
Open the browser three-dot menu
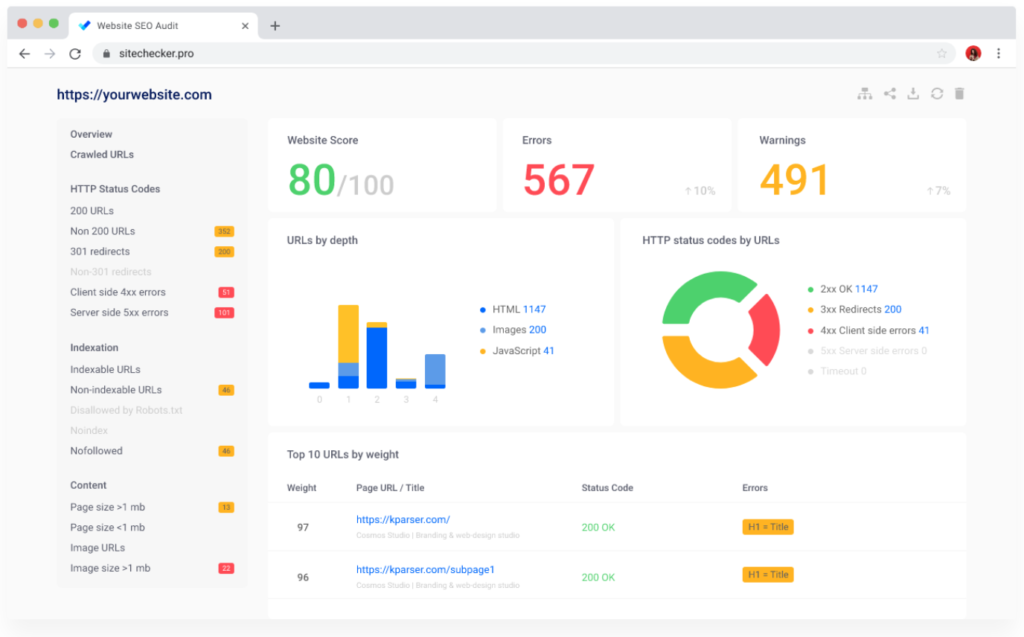point(998,54)
